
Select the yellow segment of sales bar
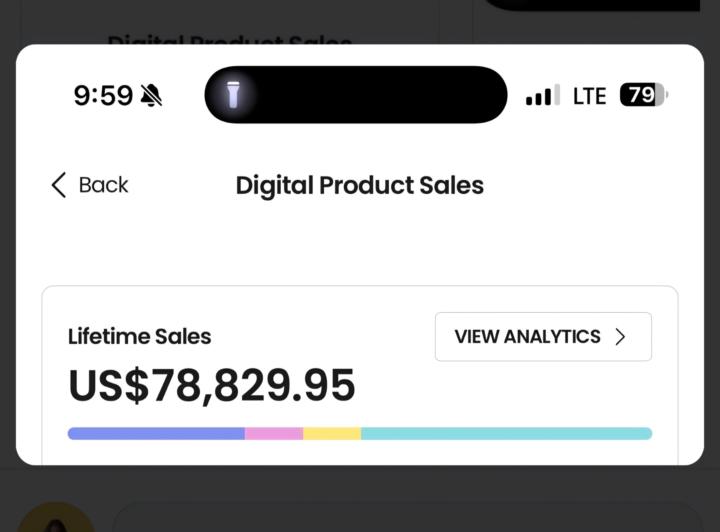[x=332, y=434]
